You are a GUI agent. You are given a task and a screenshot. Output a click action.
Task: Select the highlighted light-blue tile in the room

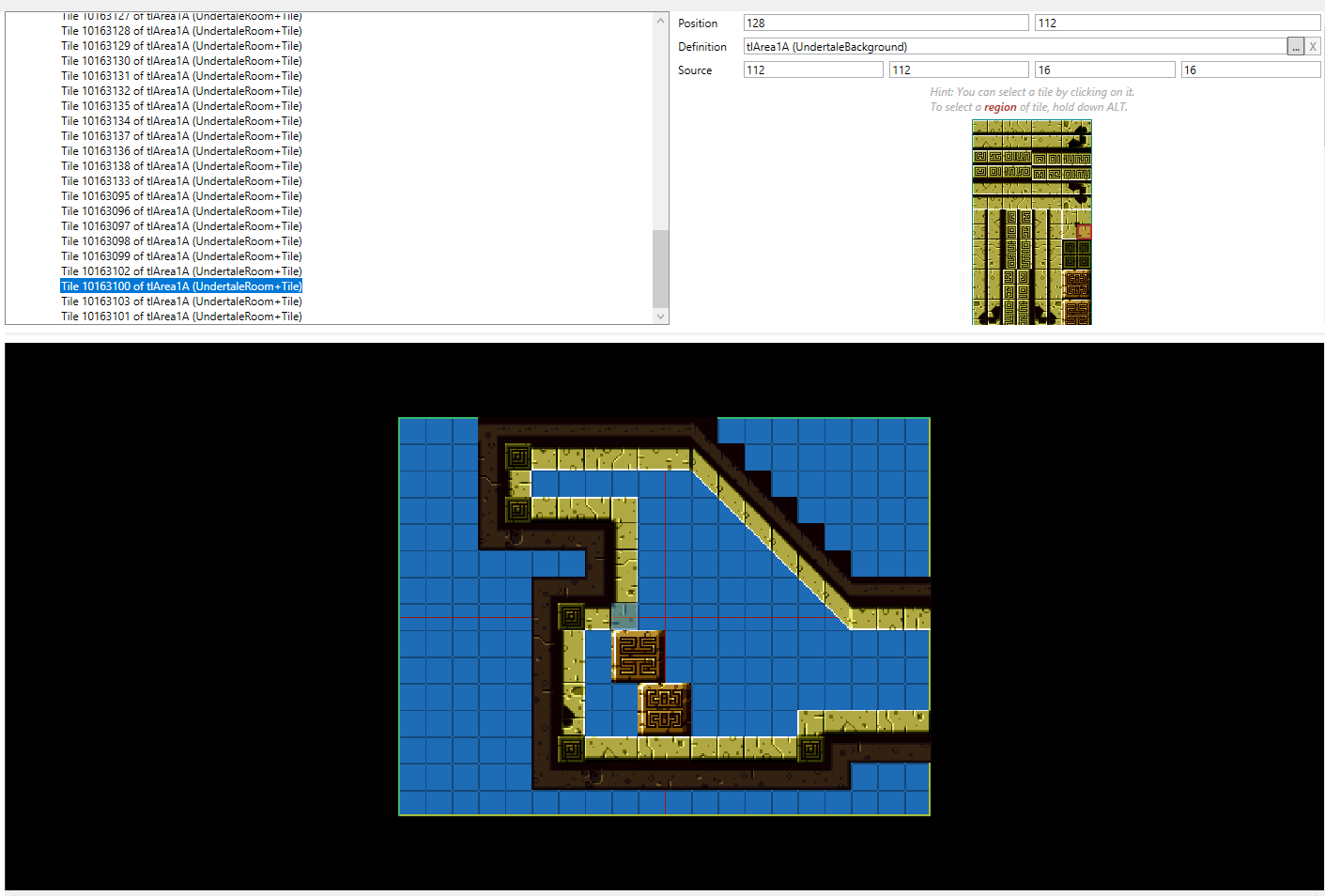[624, 616]
